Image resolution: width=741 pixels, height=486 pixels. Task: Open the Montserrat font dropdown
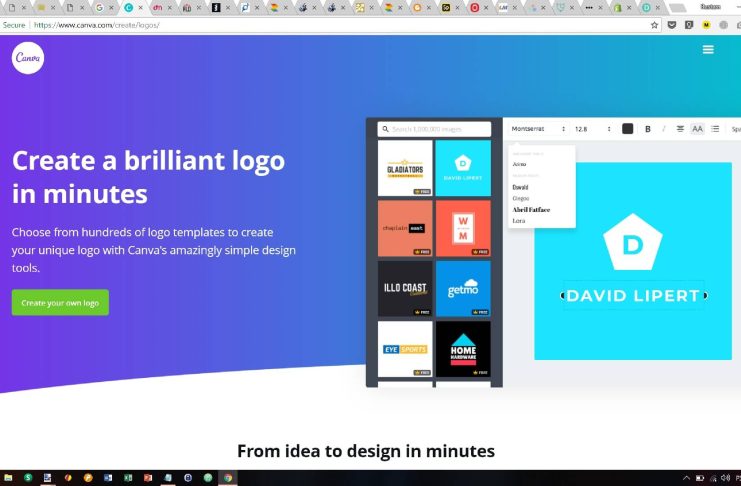[538, 129]
